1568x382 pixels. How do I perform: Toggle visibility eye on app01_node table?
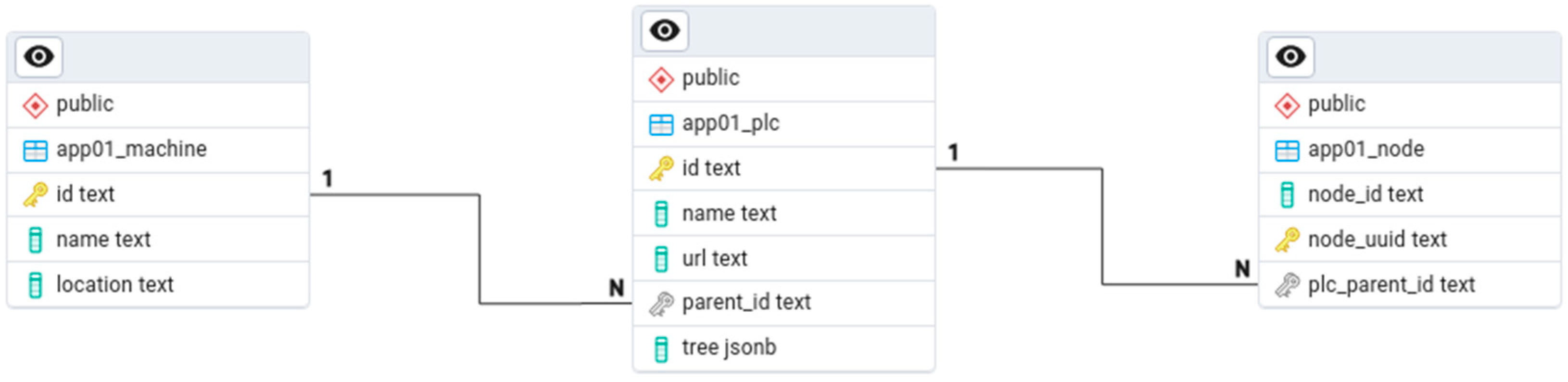1290,57
